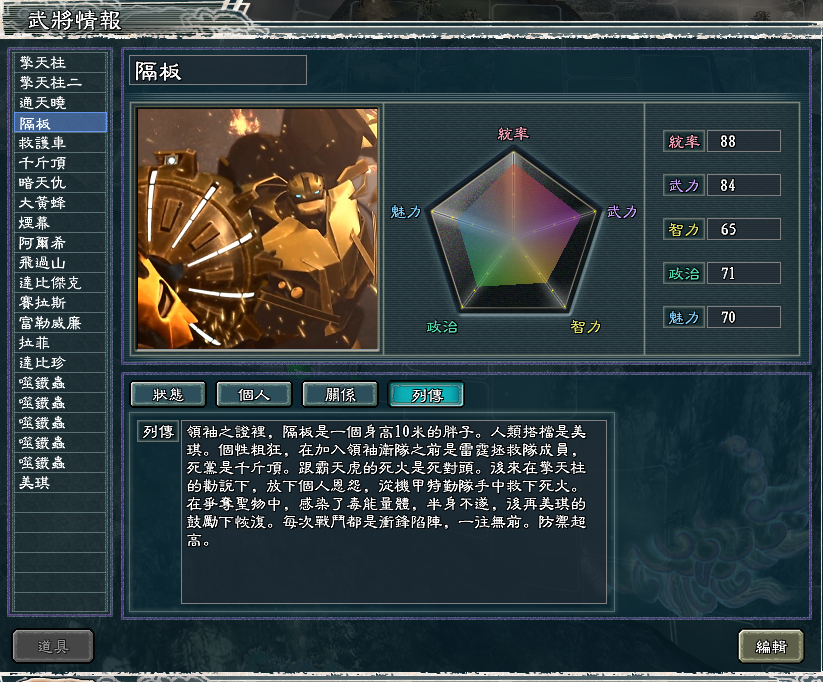
Task: Choose 救護車 in the left list
Action: pos(60,142)
